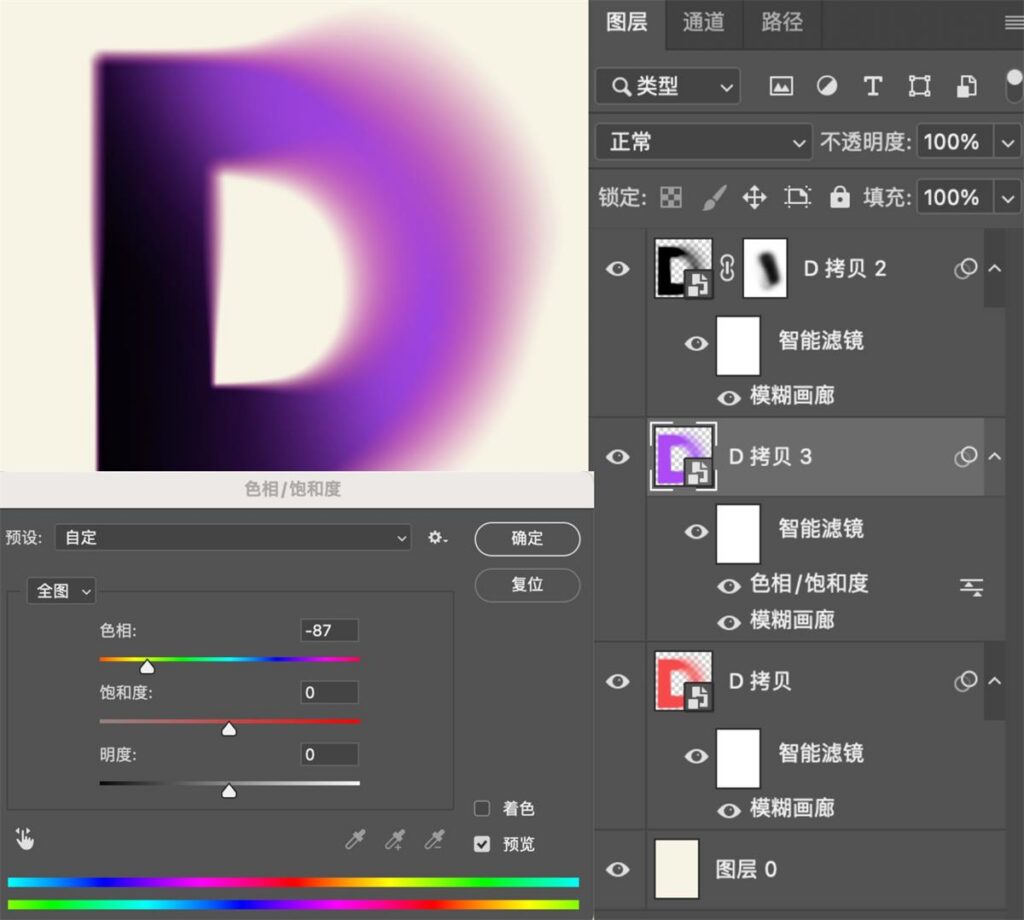Lock position move icon
Screen dimensions: 1024x920
(754, 197)
